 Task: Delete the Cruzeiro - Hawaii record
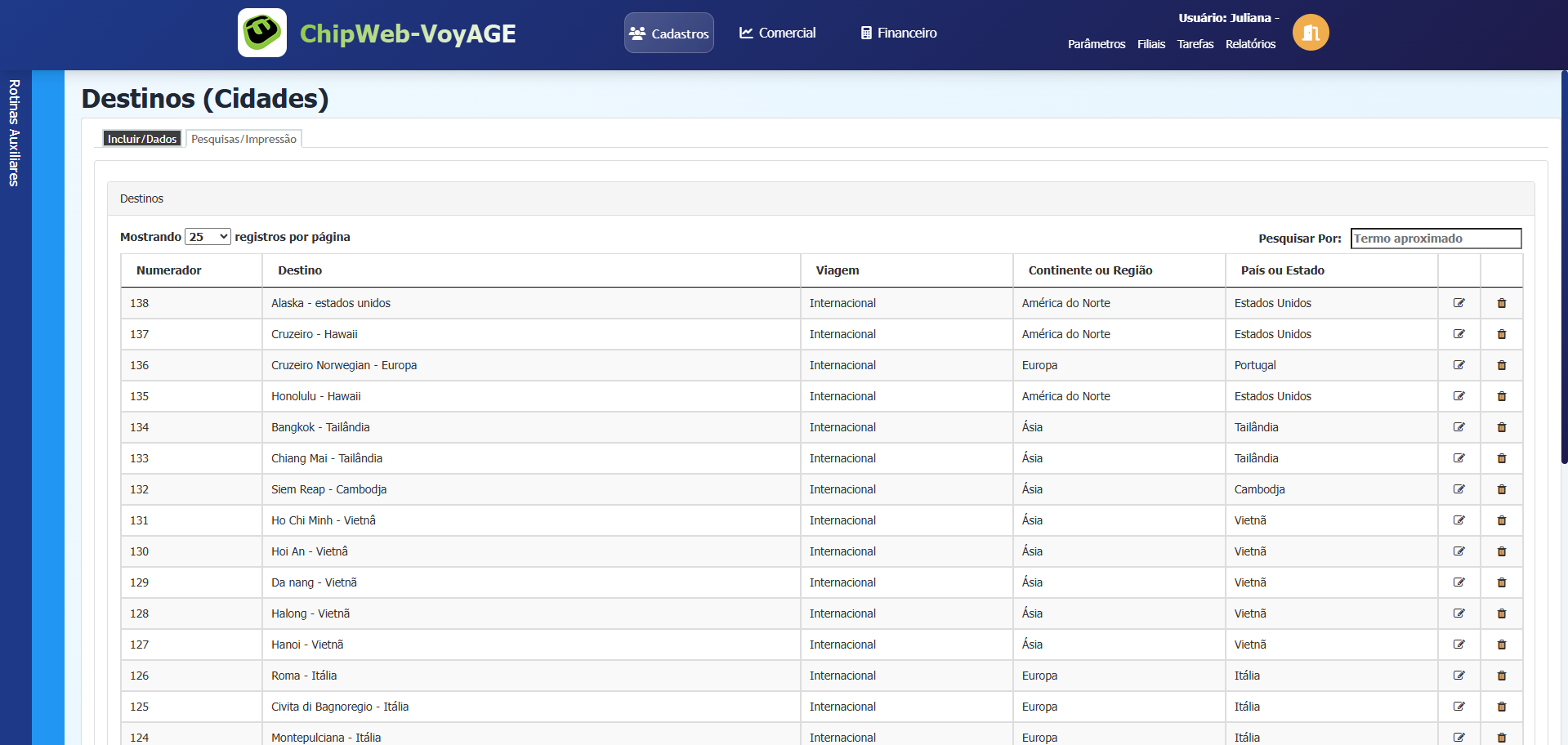coord(1501,334)
